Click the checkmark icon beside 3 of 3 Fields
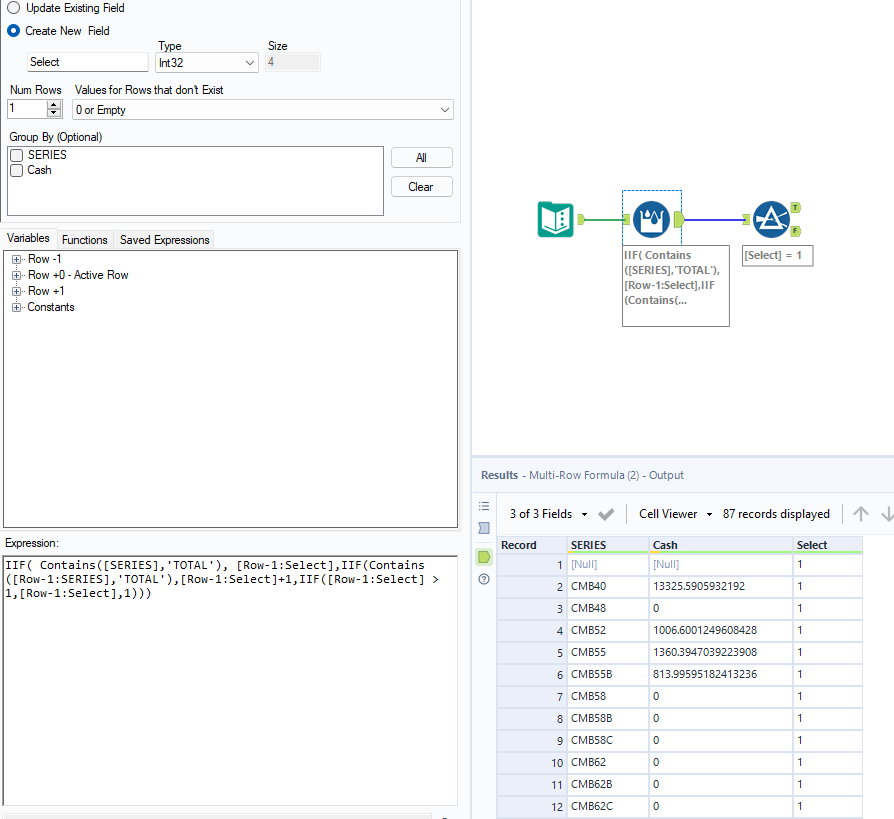Viewport: 894px width, 819px height. tap(606, 513)
